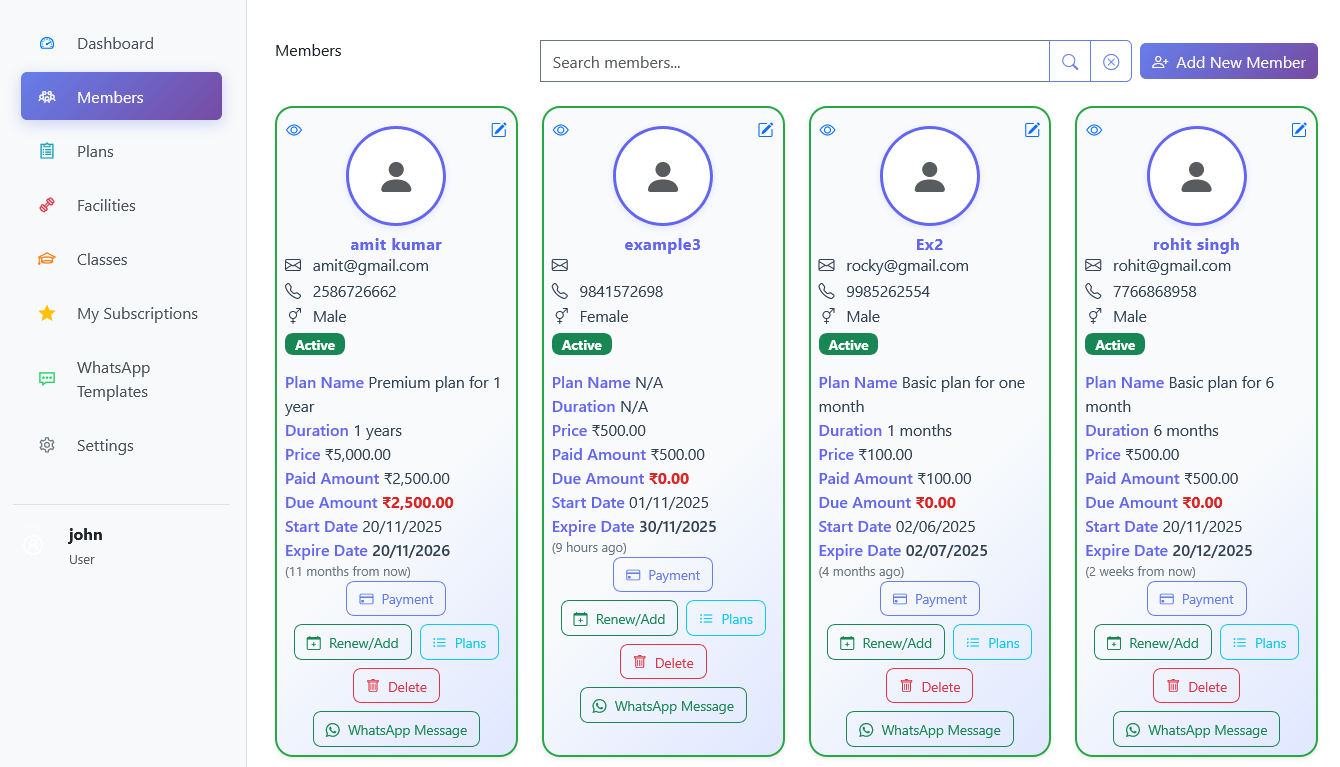
Task: Click Renew/Add on Ex2's card
Action: pyautogui.click(x=884, y=643)
